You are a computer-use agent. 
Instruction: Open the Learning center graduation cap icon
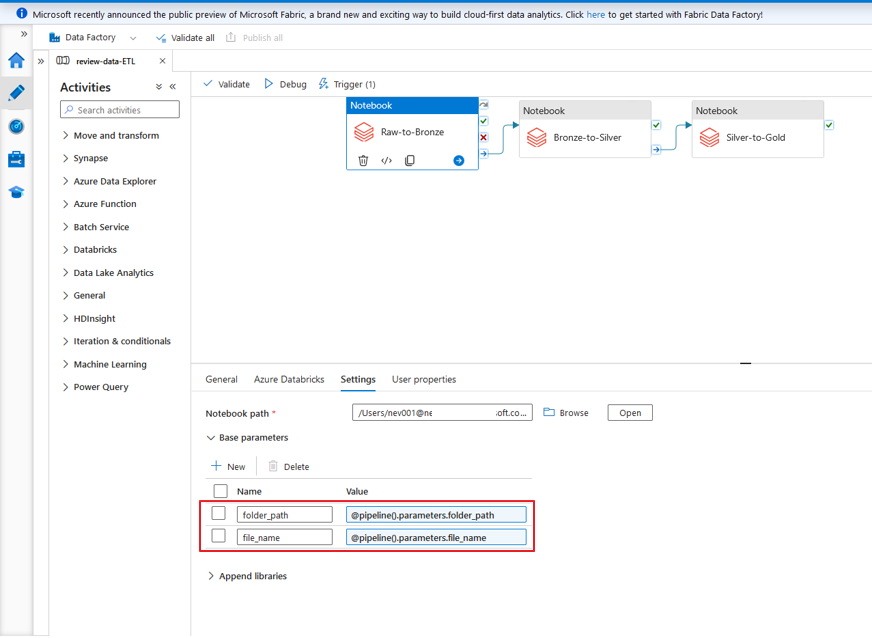16,192
